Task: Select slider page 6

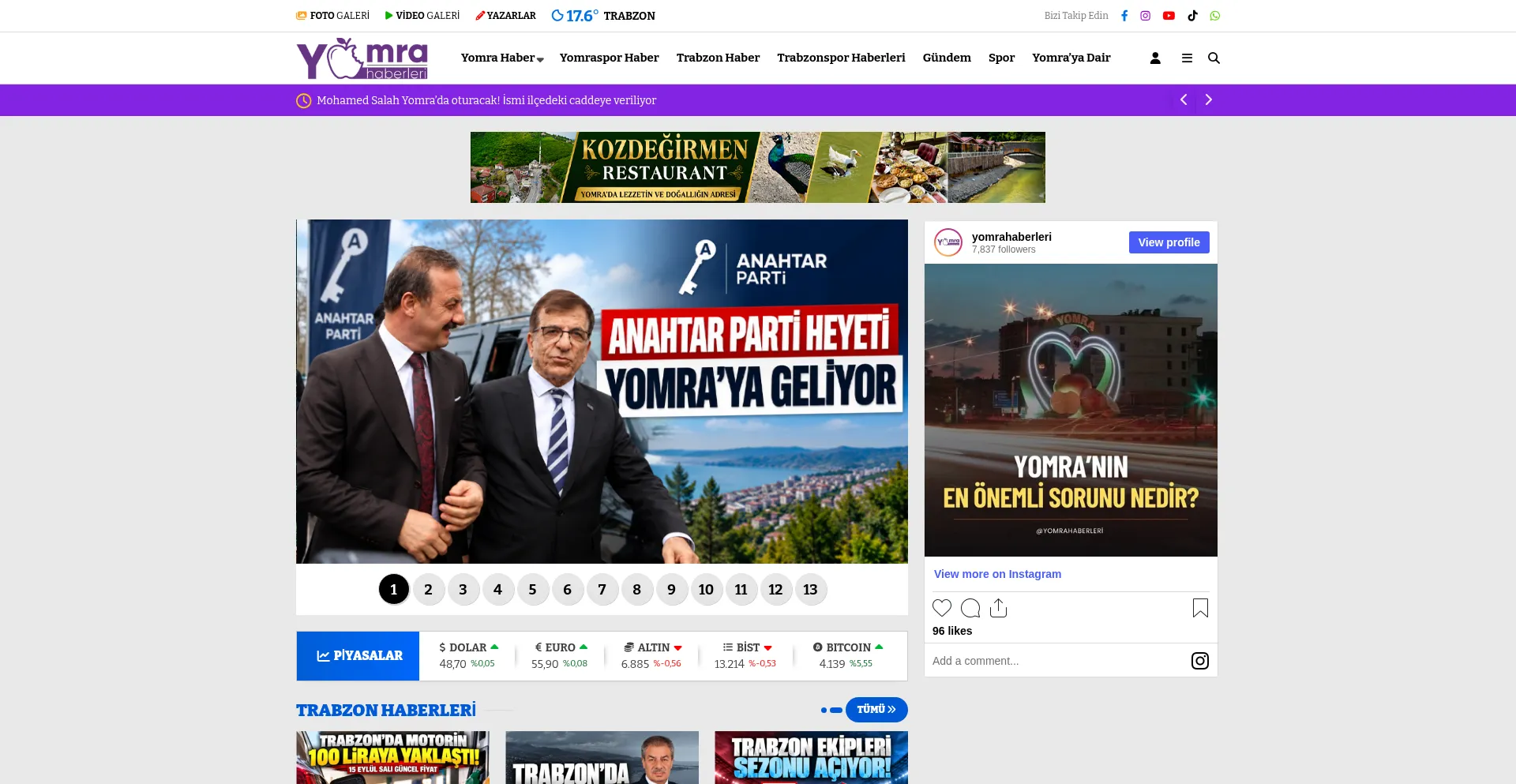Action: click(567, 589)
